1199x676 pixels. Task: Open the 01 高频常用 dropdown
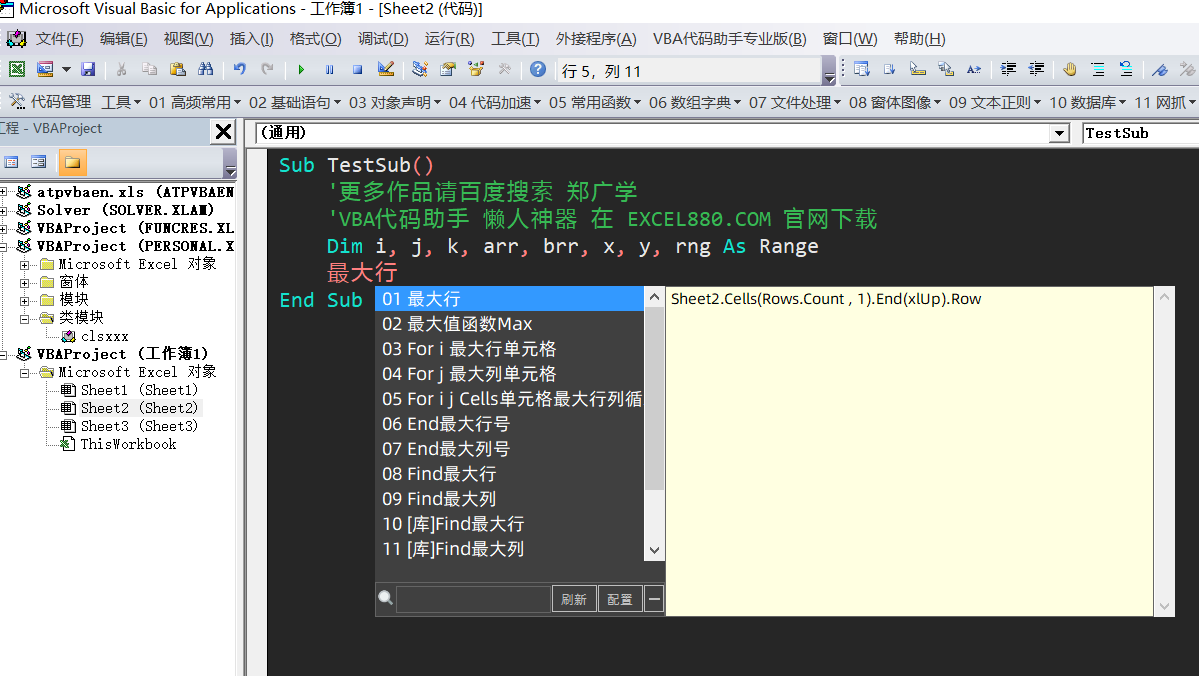[x=195, y=102]
